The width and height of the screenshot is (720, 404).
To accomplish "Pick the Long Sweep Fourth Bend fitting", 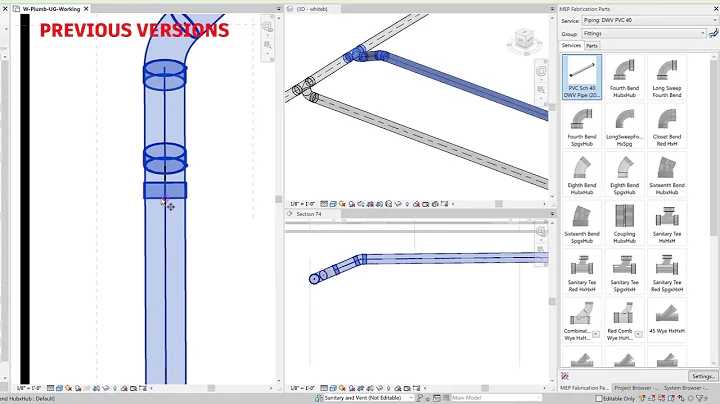I will point(667,77).
